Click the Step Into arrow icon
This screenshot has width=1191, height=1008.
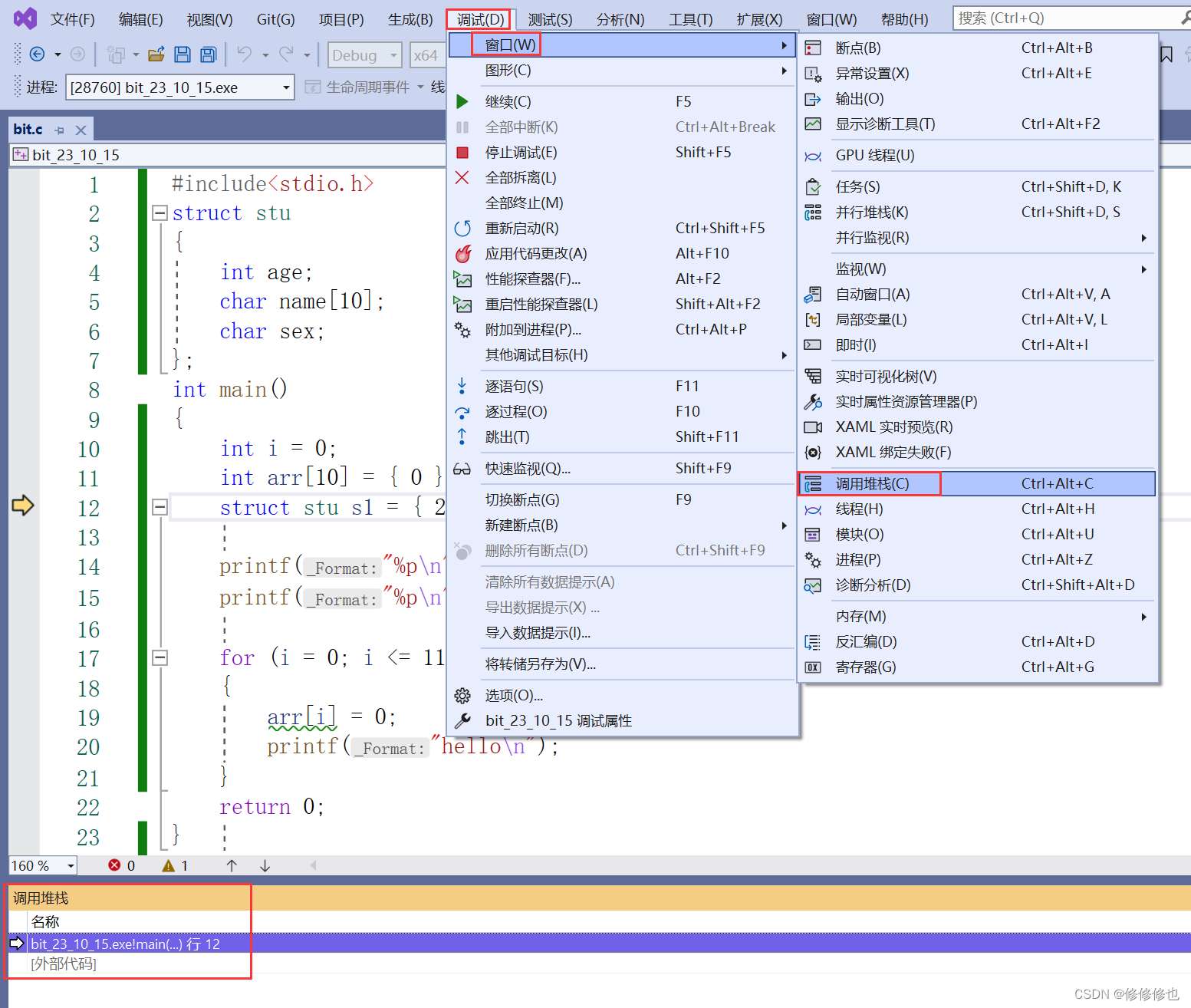click(462, 387)
